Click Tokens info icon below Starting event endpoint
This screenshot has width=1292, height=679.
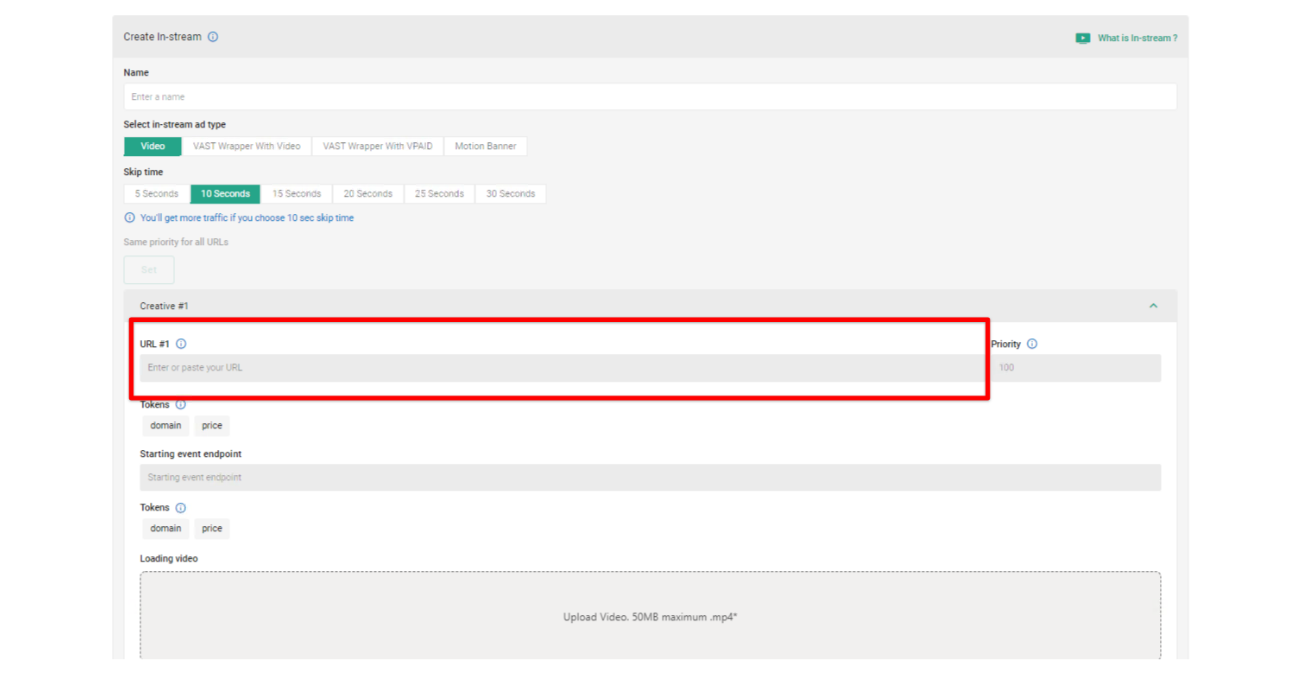181,508
